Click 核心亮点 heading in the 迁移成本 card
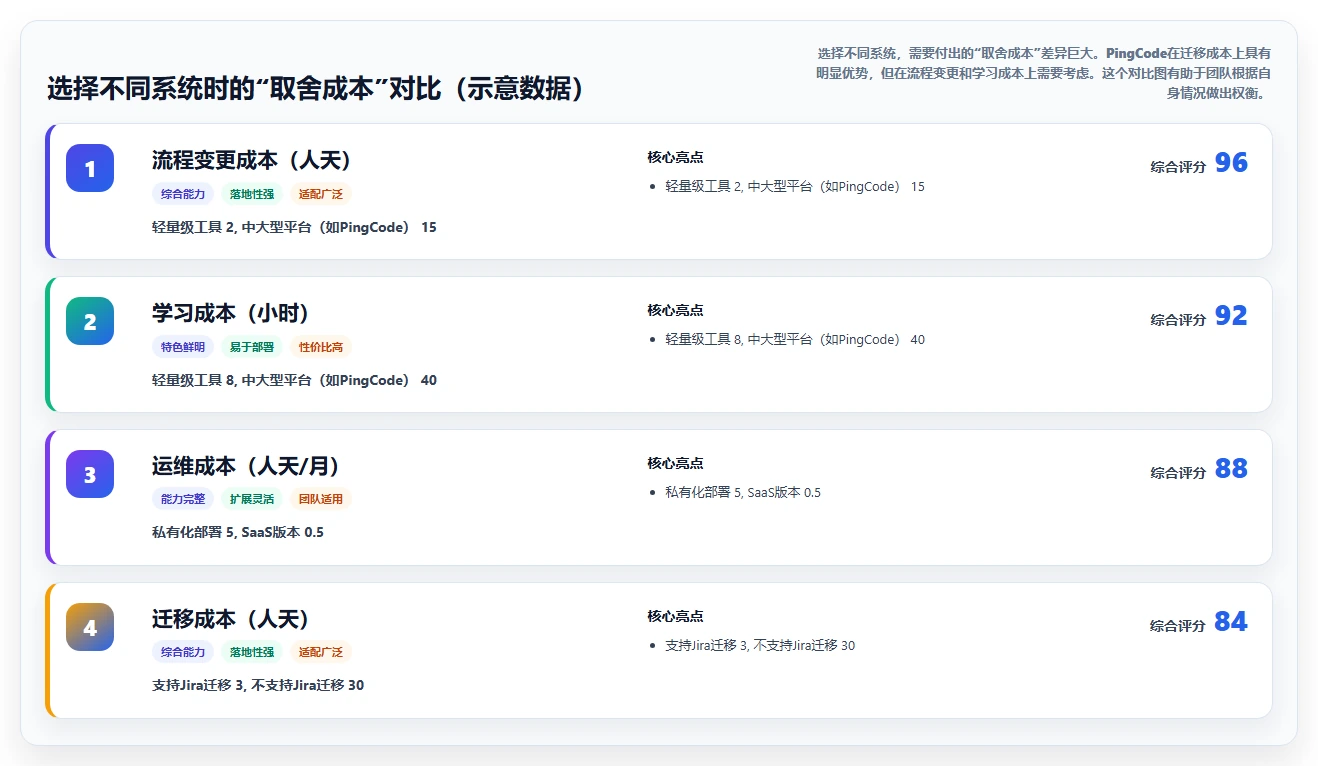Viewport: 1318px width, 766px height. pos(675,616)
